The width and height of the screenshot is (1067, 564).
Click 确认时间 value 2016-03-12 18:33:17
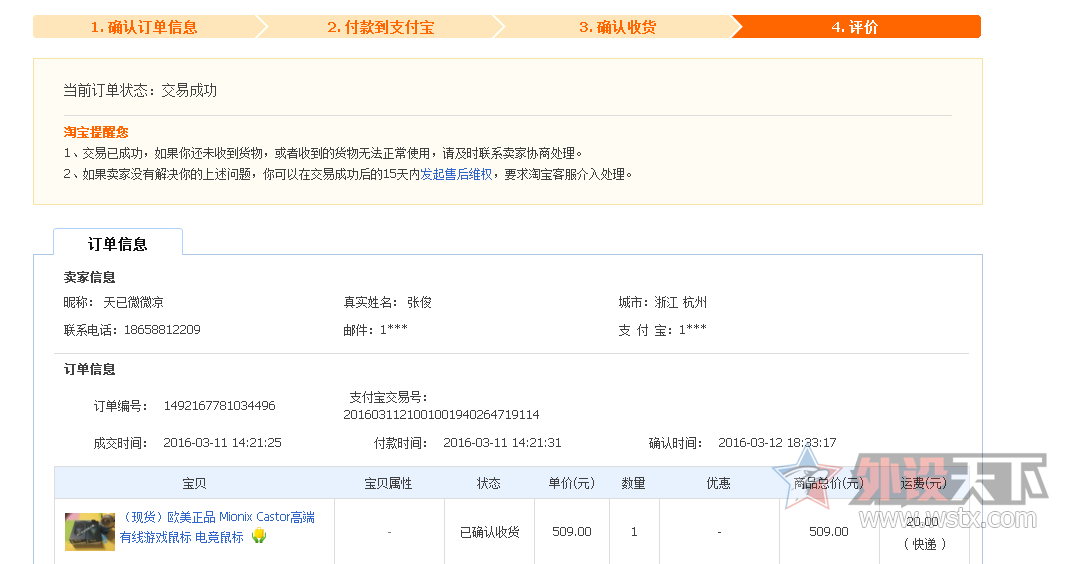(x=777, y=443)
